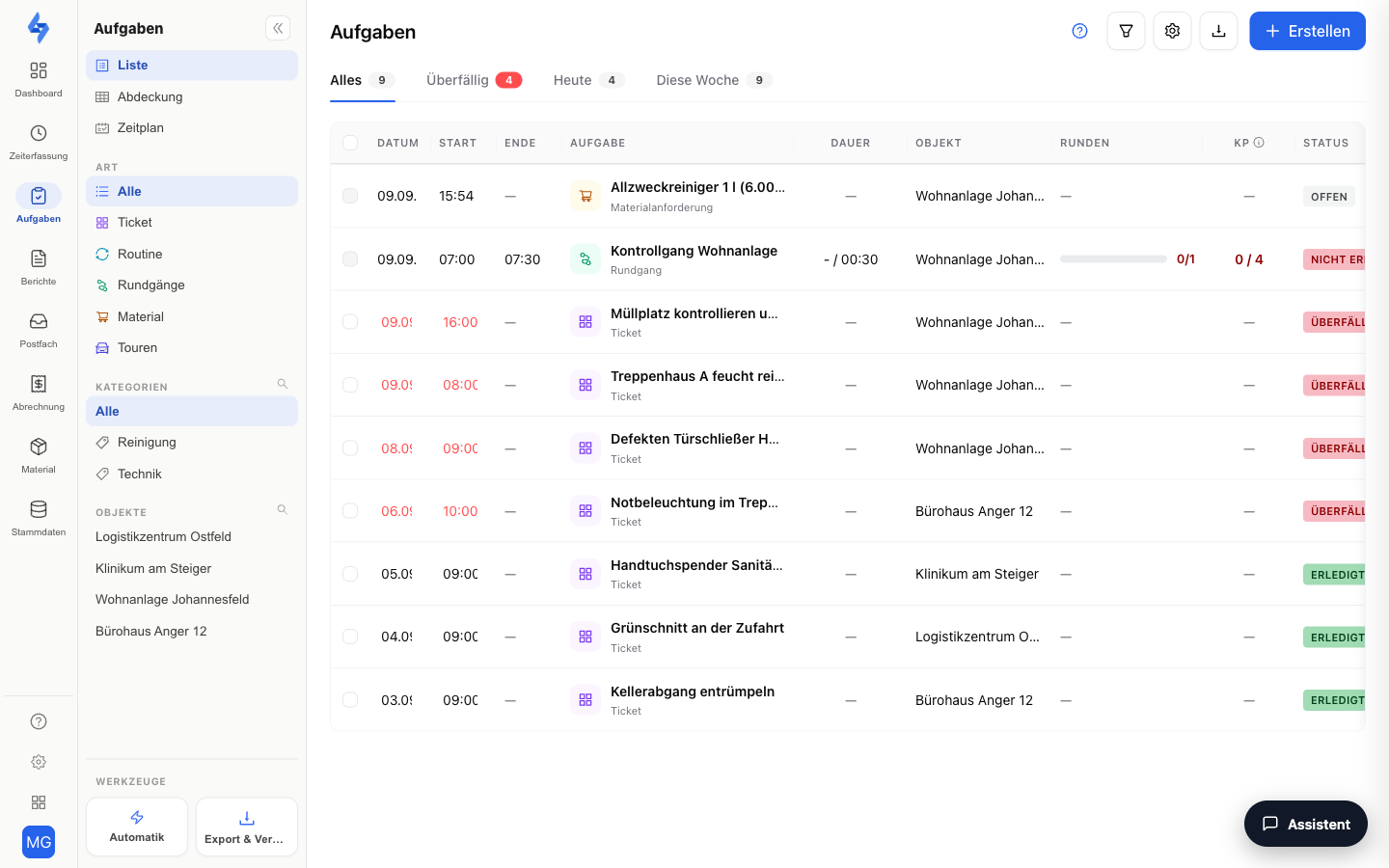Open the Stammdaten database icon
The height and width of the screenshot is (868, 1389).
coord(39,509)
